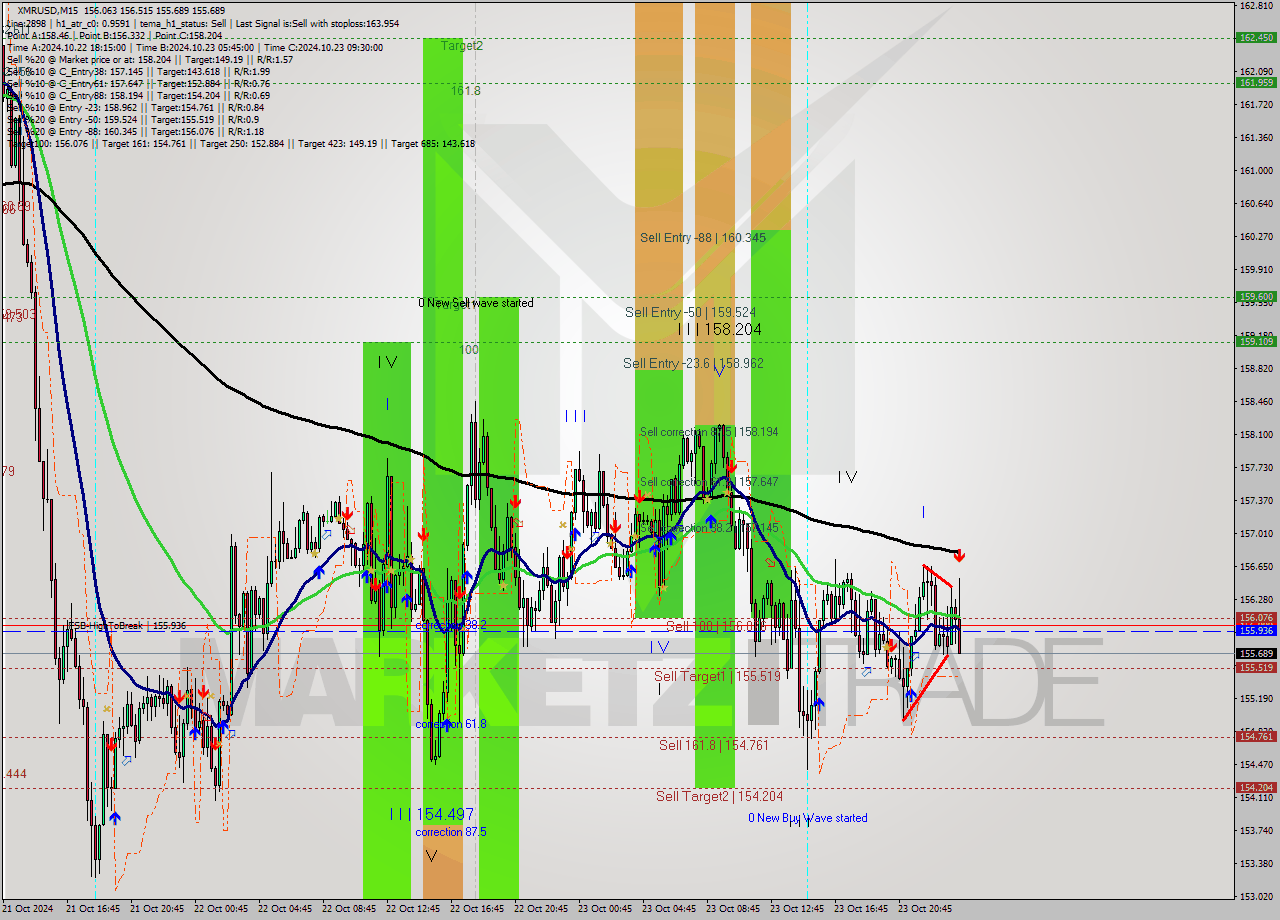This screenshot has height=920, width=1280.
Task: Click the 158.100 price scale value
Action: pos(1256,435)
